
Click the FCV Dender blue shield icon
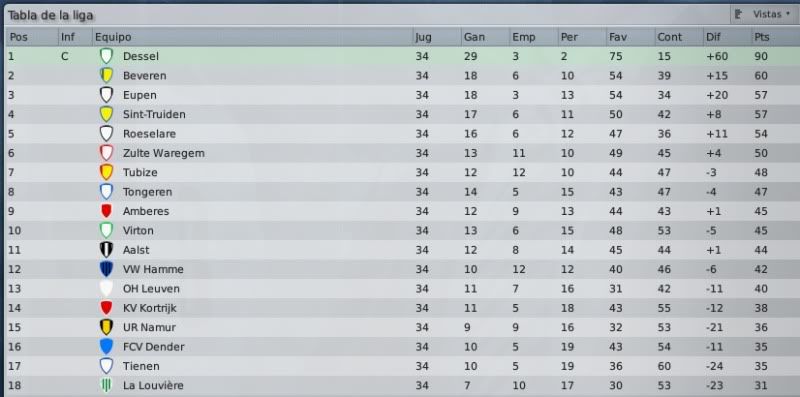(x=106, y=347)
